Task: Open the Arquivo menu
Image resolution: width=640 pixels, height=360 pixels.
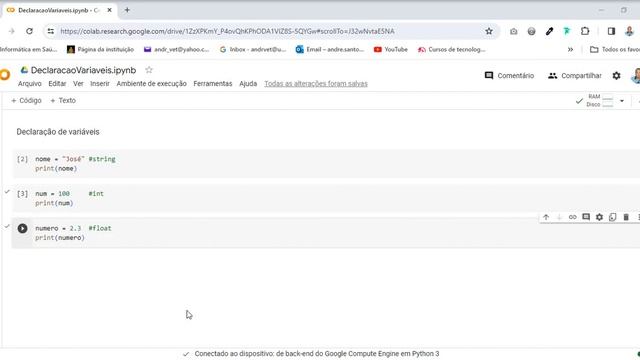Action: click(x=30, y=84)
